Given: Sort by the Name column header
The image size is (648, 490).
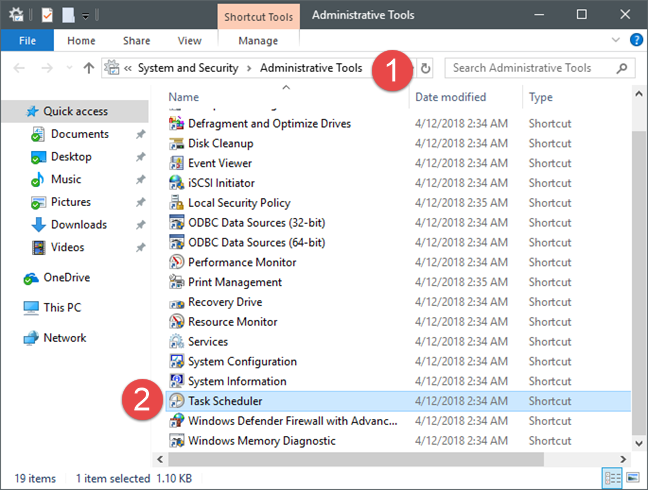Looking at the screenshot, I should click(x=183, y=97).
